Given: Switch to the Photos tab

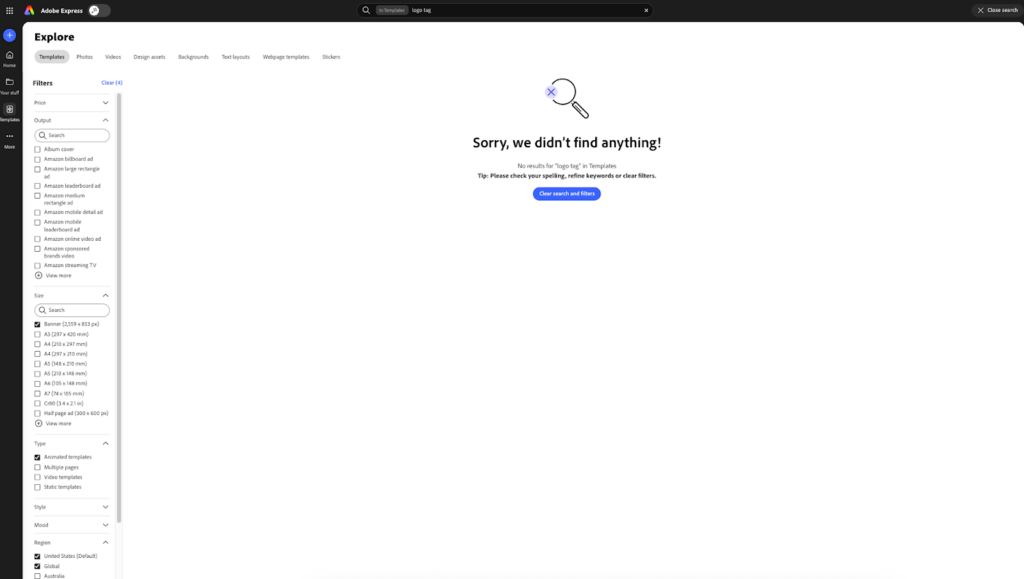Looking at the screenshot, I should [85, 57].
